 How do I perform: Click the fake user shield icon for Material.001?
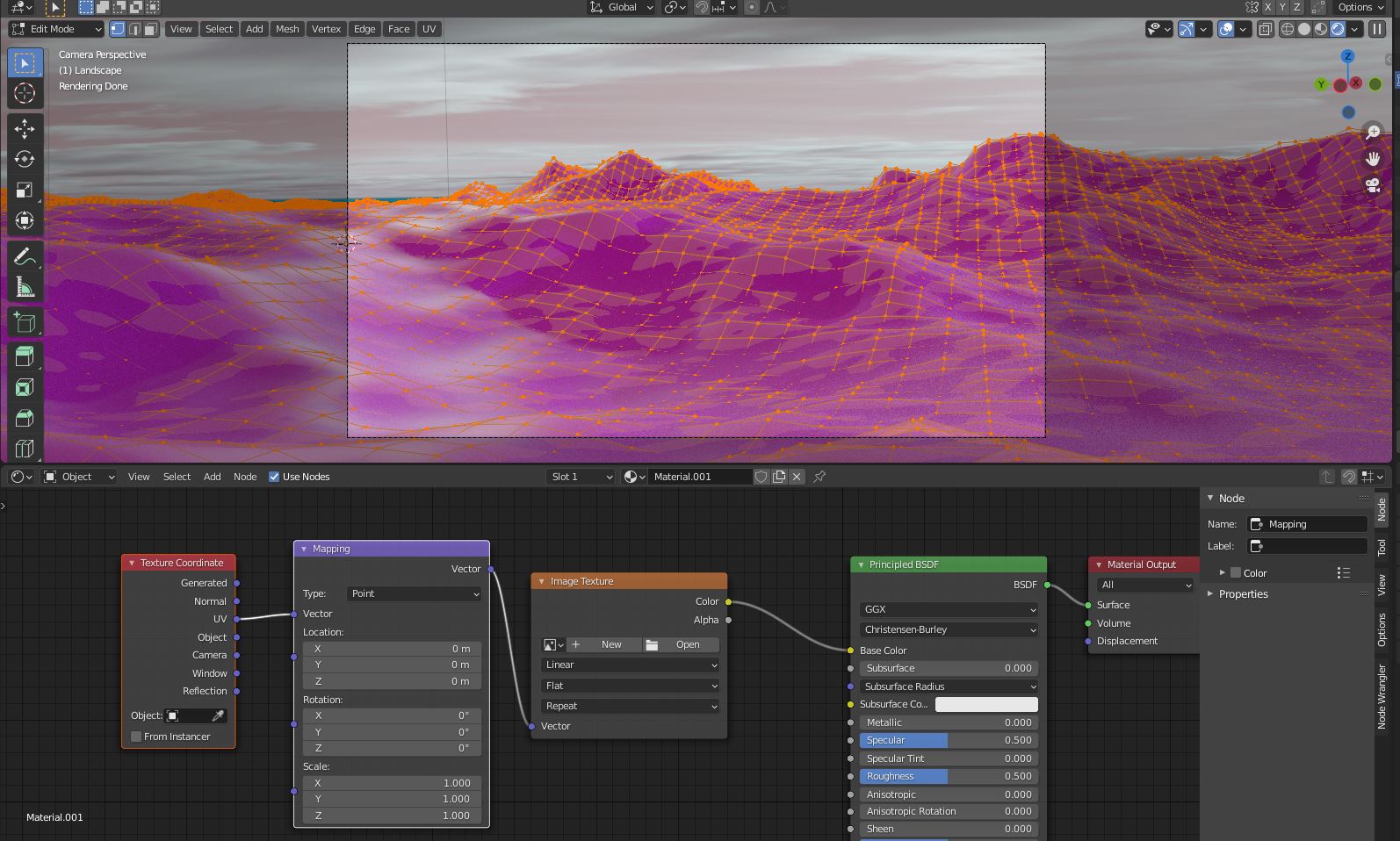(761, 477)
